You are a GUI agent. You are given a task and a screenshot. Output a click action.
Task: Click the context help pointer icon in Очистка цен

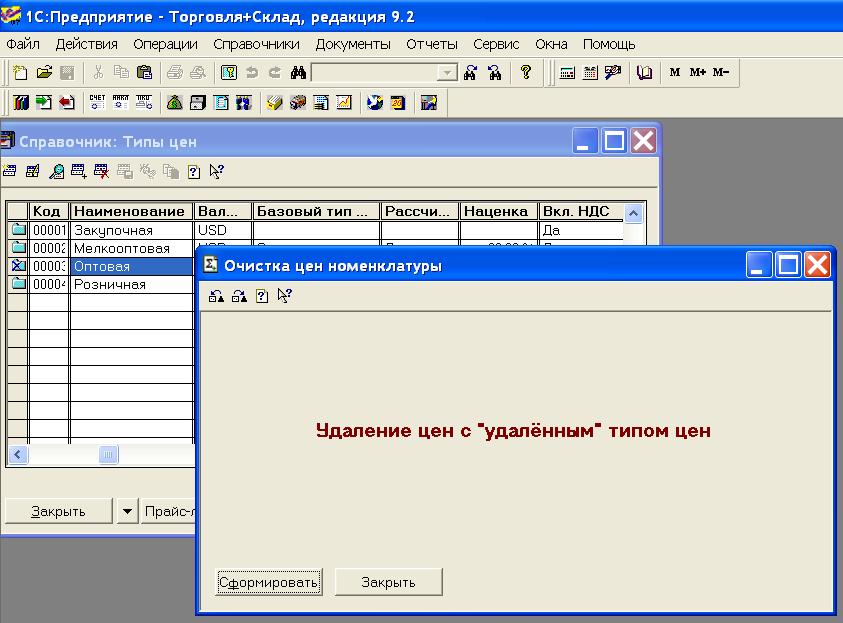point(284,296)
